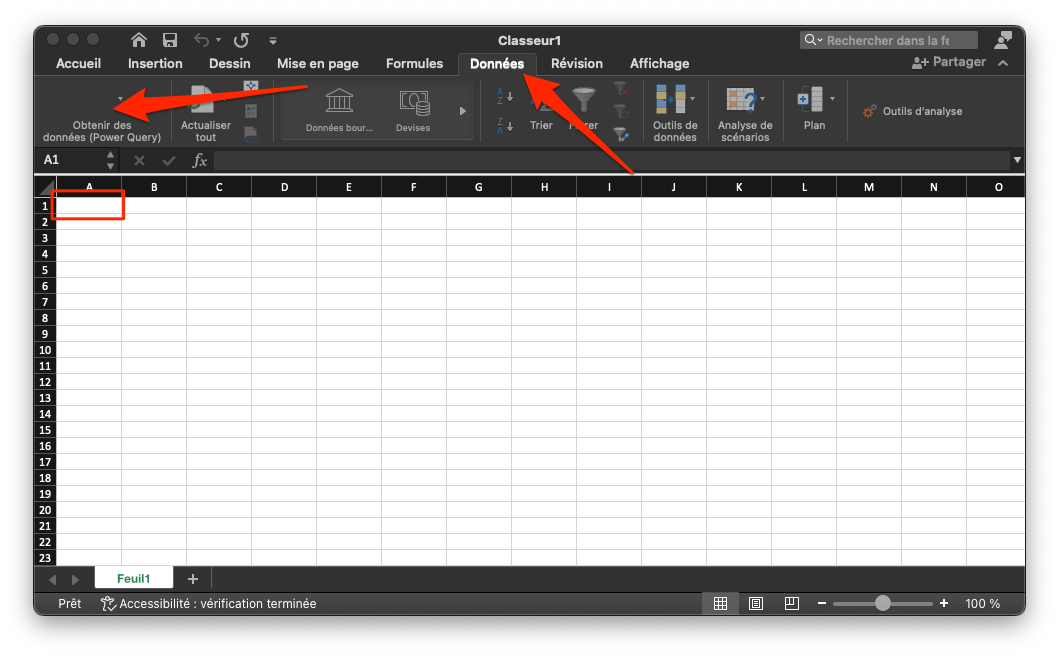Collapse the ribbon with the chevron

point(1004,63)
